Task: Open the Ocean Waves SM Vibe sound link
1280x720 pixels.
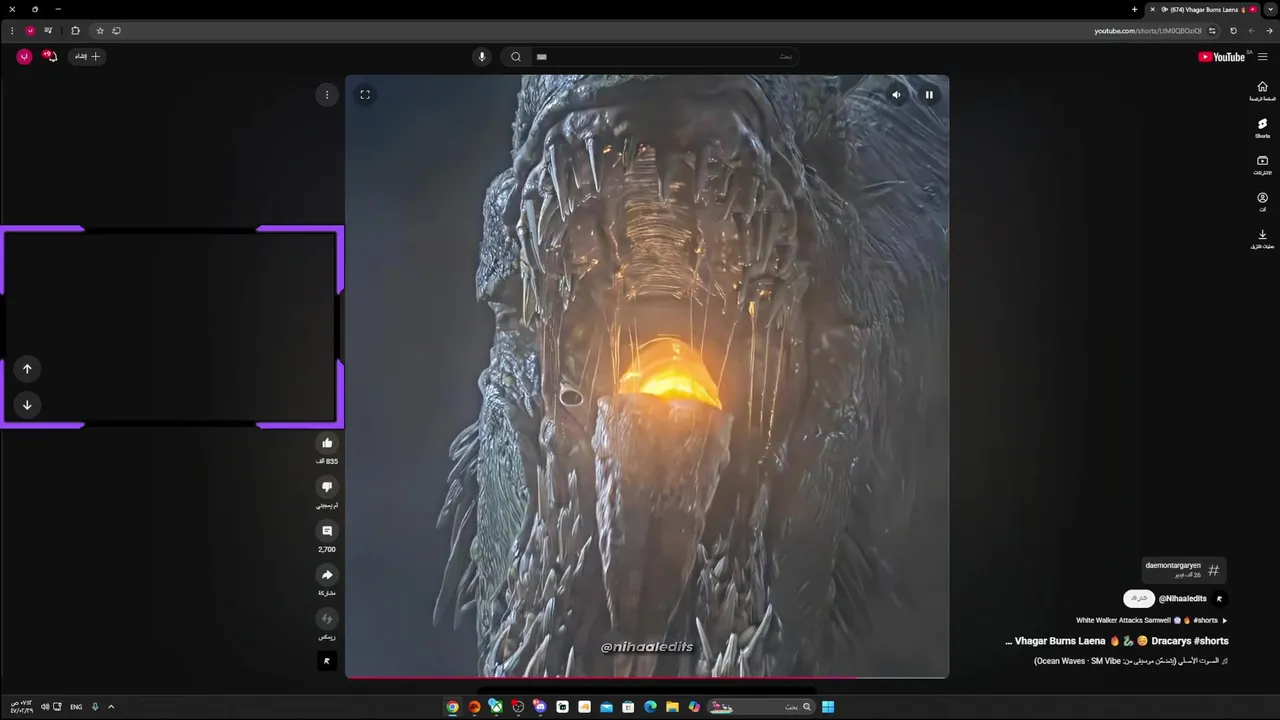Action: [x=1130, y=661]
